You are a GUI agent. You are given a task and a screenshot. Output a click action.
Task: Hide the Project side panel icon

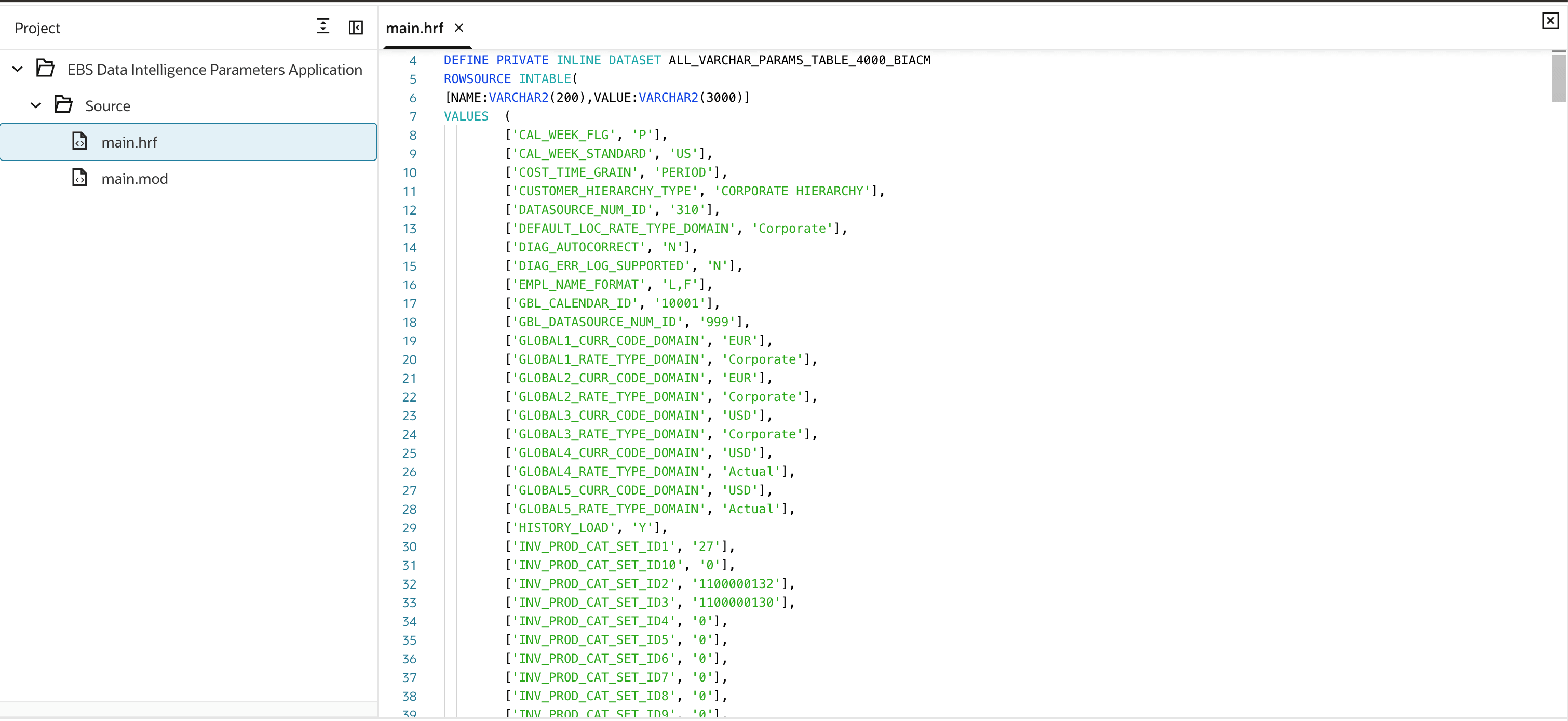point(356,28)
